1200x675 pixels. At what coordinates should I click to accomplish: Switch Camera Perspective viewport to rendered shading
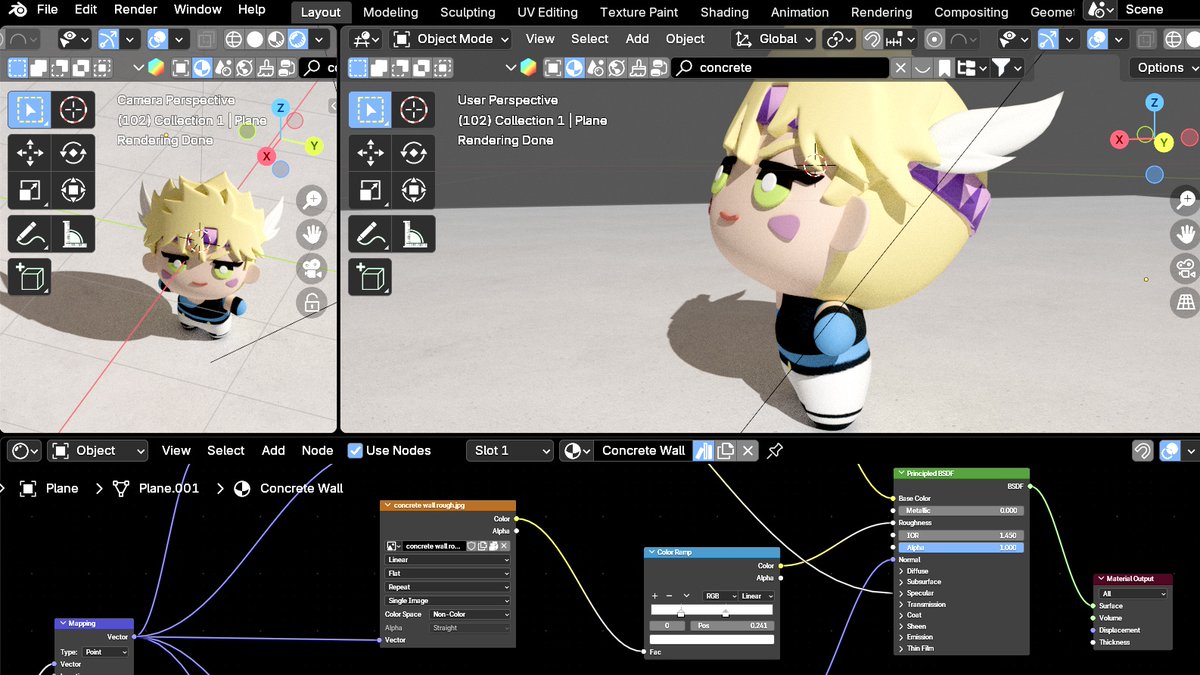[297, 40]
